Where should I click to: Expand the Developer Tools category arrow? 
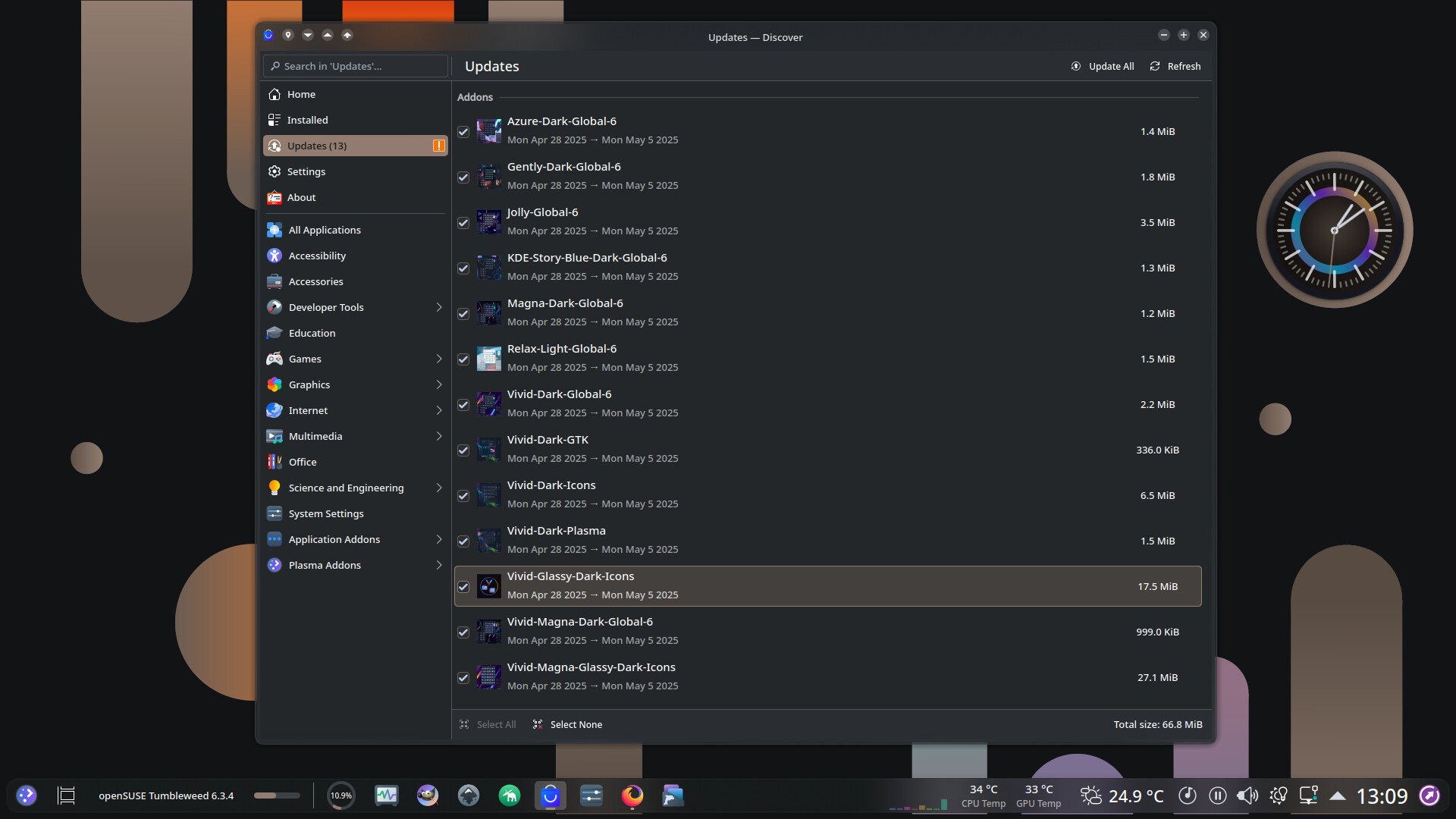(438, 307)
